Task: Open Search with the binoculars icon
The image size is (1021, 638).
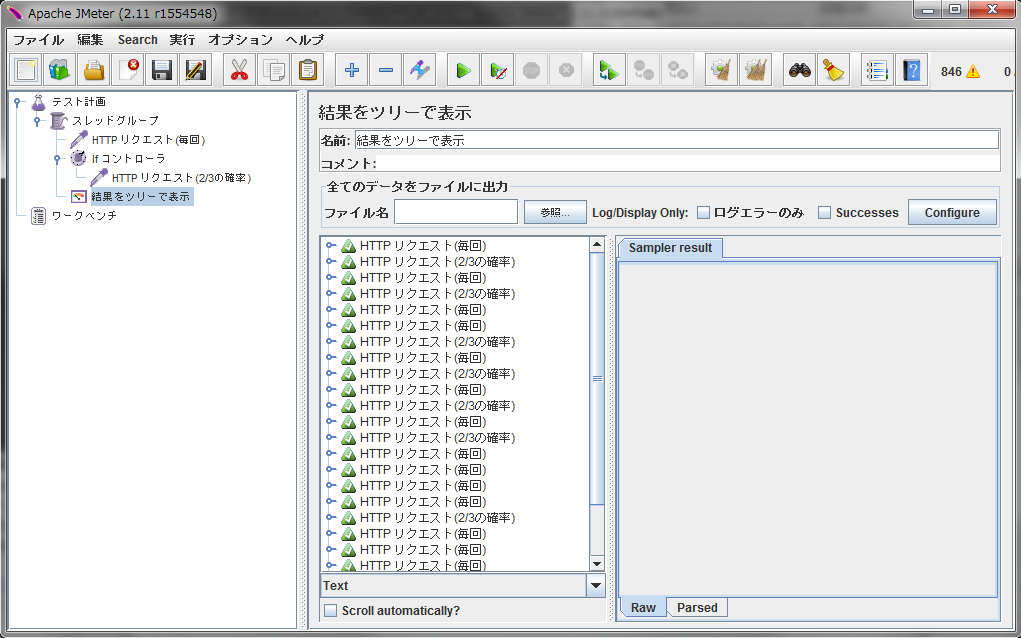Action: pyautogui.click(x=800, y=70)
